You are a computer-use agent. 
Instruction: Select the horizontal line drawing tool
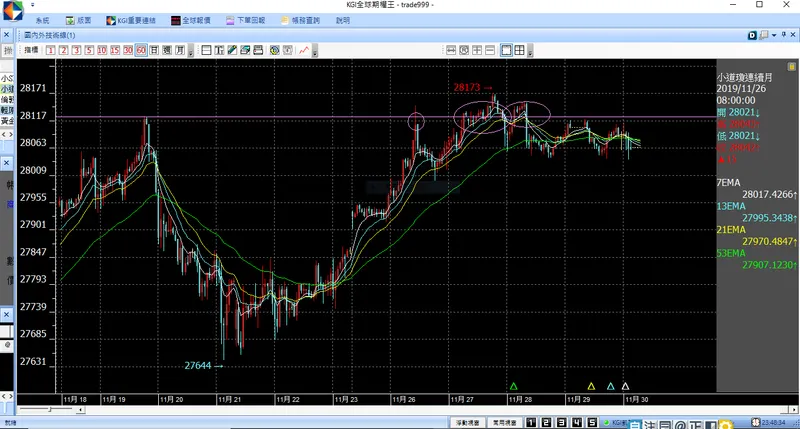pyautogui.click(x=206, y=50)
